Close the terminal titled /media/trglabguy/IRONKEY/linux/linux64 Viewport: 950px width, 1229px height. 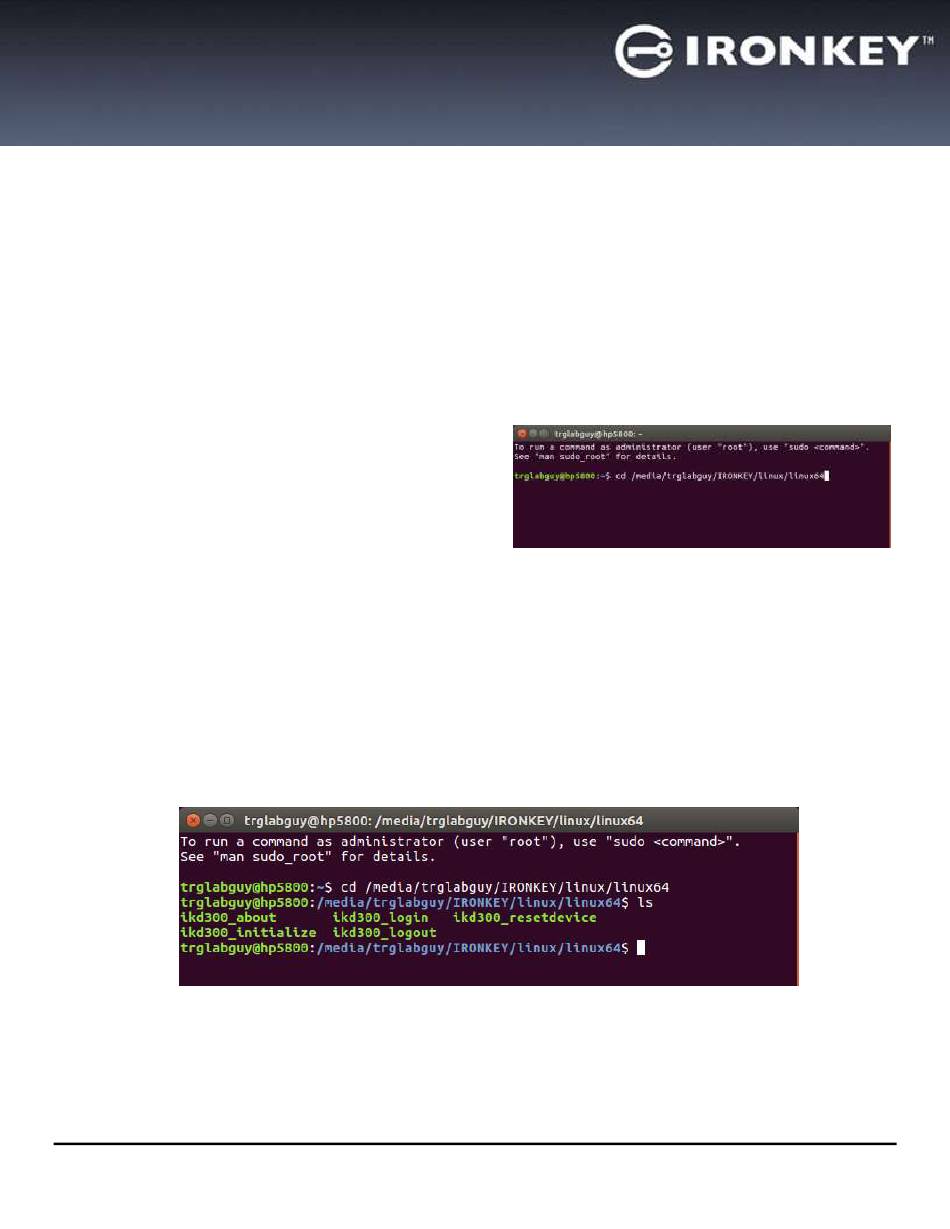(193, 819)
